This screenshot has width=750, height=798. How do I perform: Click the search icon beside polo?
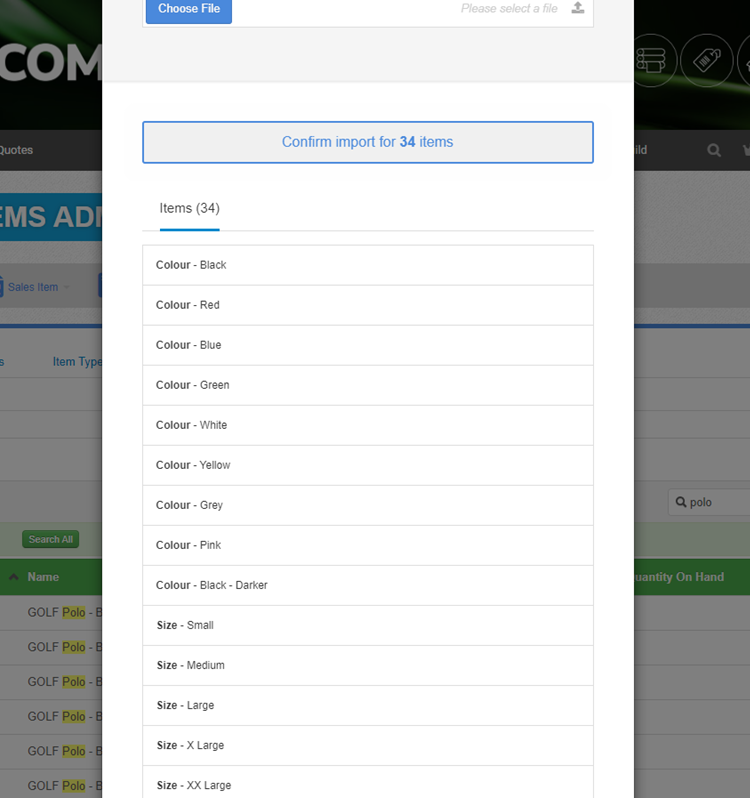681,502
